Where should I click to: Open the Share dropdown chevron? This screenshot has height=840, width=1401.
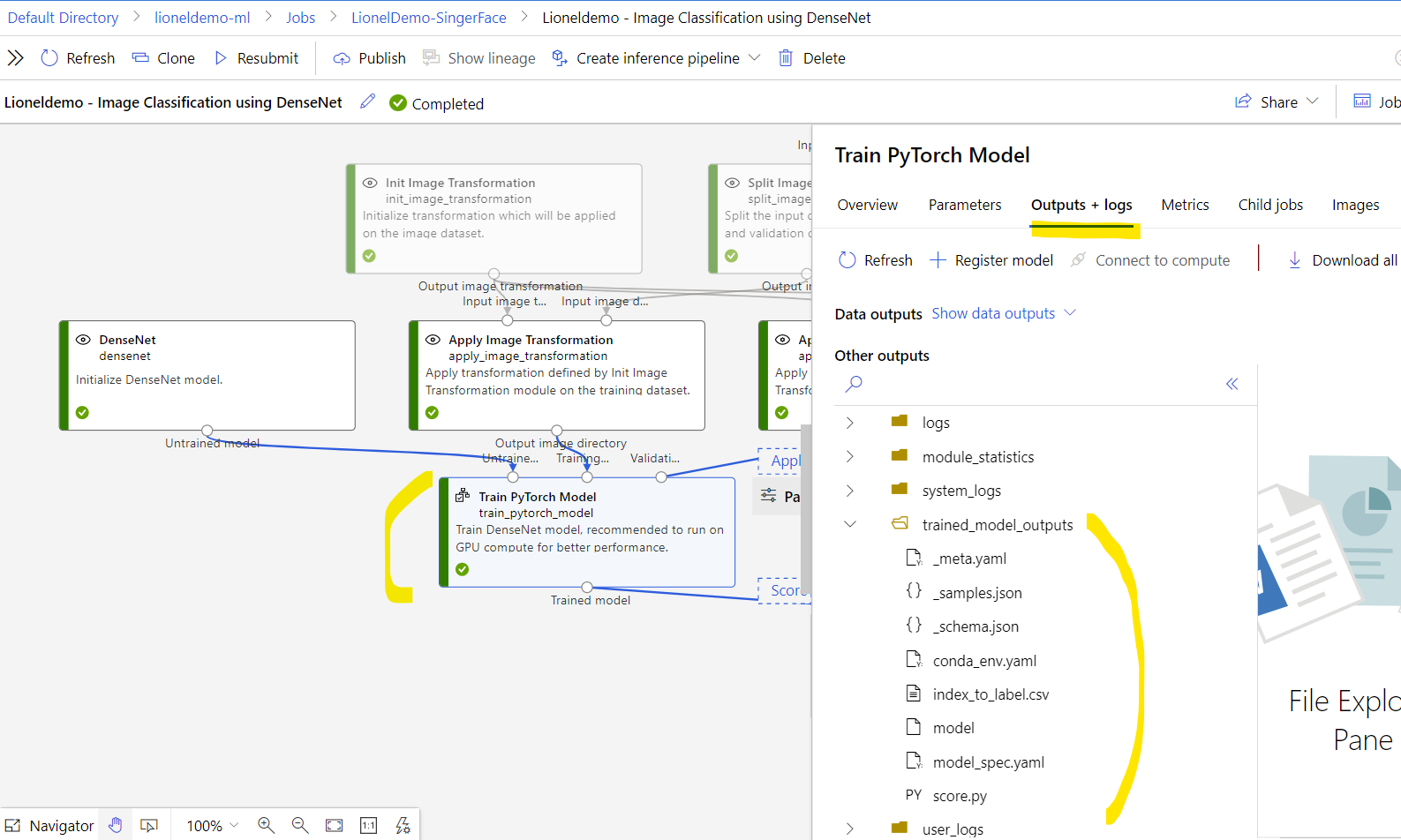pyautogui.click(x=1312, y=101)
